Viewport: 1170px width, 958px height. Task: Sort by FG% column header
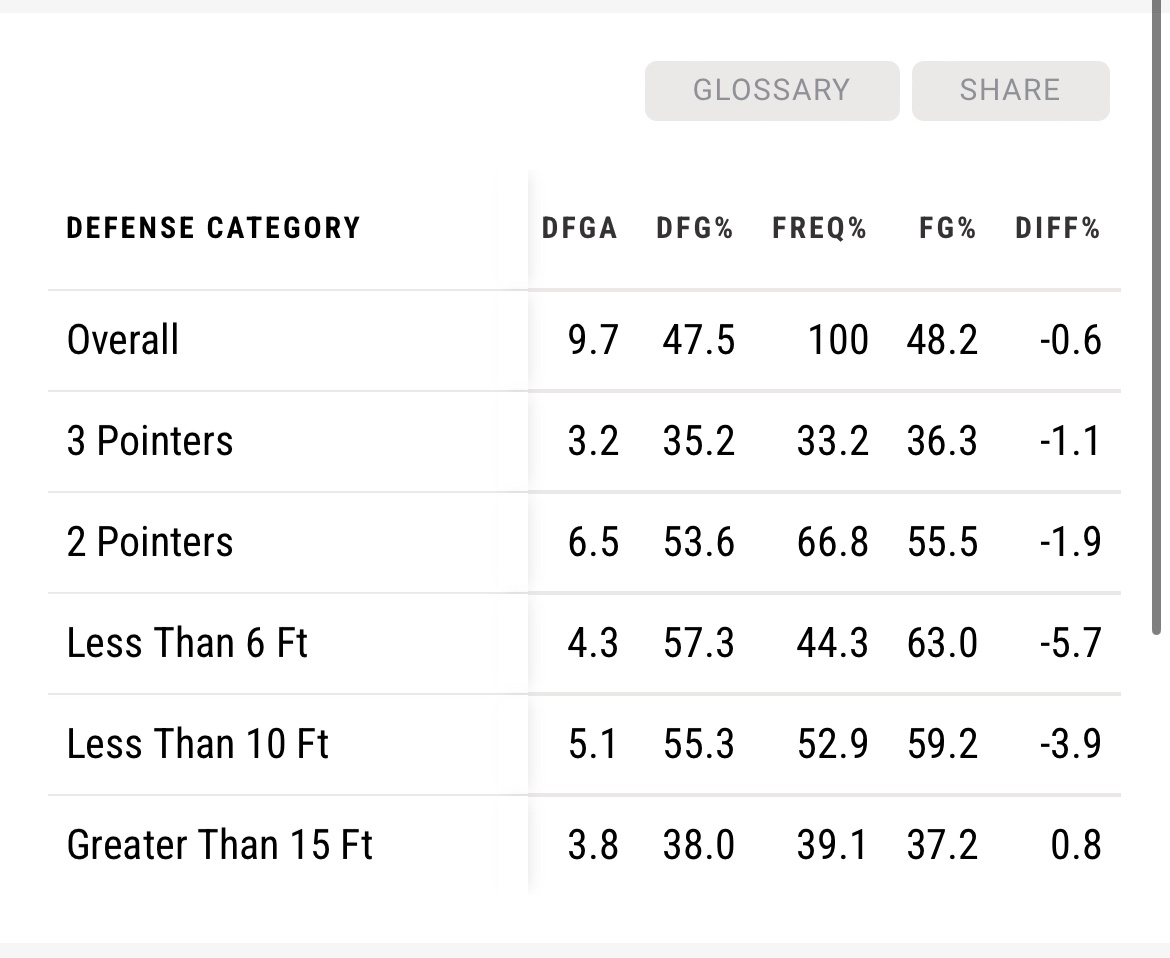(947, 228)
